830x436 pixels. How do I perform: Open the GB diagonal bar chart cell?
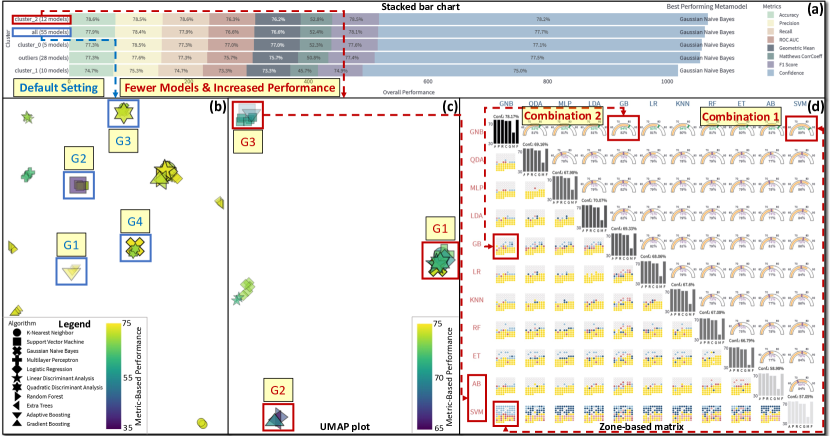tap(624, 244)
